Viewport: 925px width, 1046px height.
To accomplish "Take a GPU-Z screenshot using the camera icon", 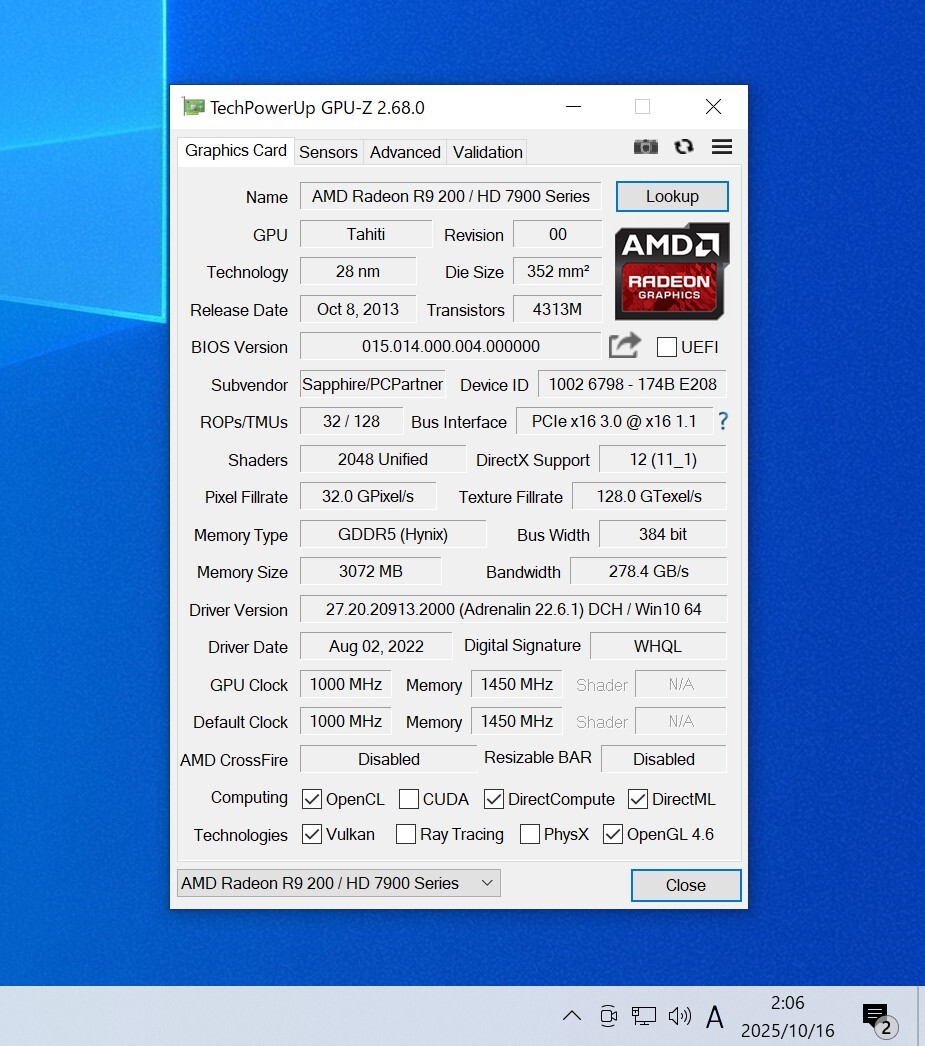I will [x=645, y=147].
